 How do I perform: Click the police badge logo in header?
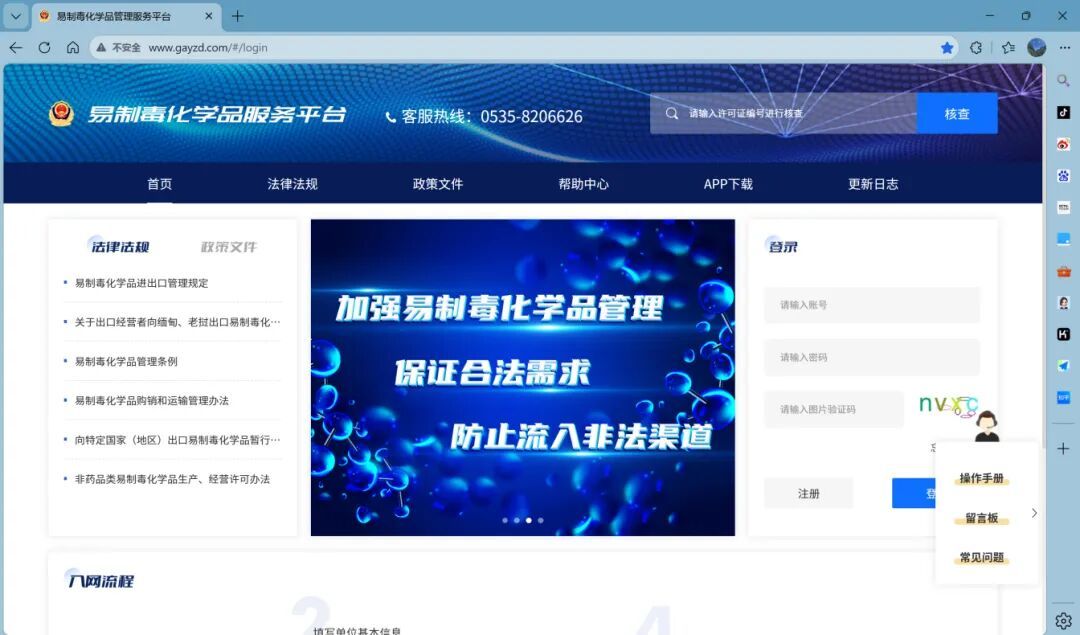click(x=62, y=114)
